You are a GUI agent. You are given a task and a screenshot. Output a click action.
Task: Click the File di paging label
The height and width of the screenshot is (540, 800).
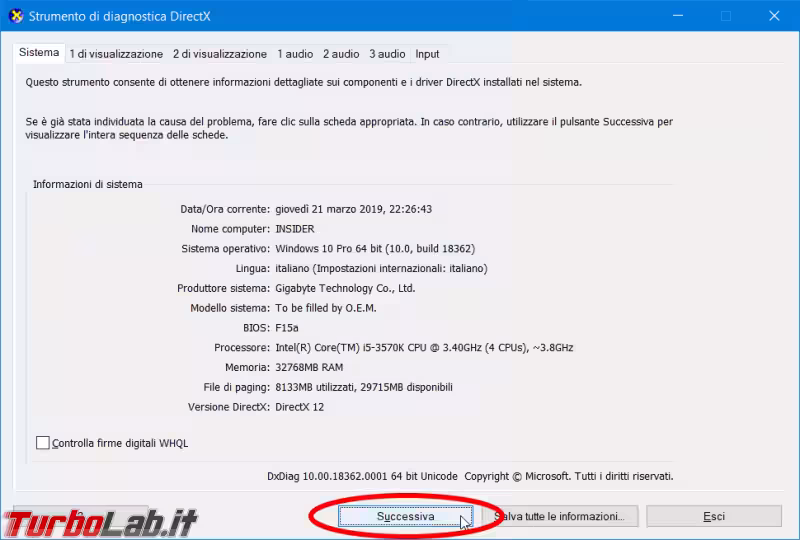coord(237,387)
